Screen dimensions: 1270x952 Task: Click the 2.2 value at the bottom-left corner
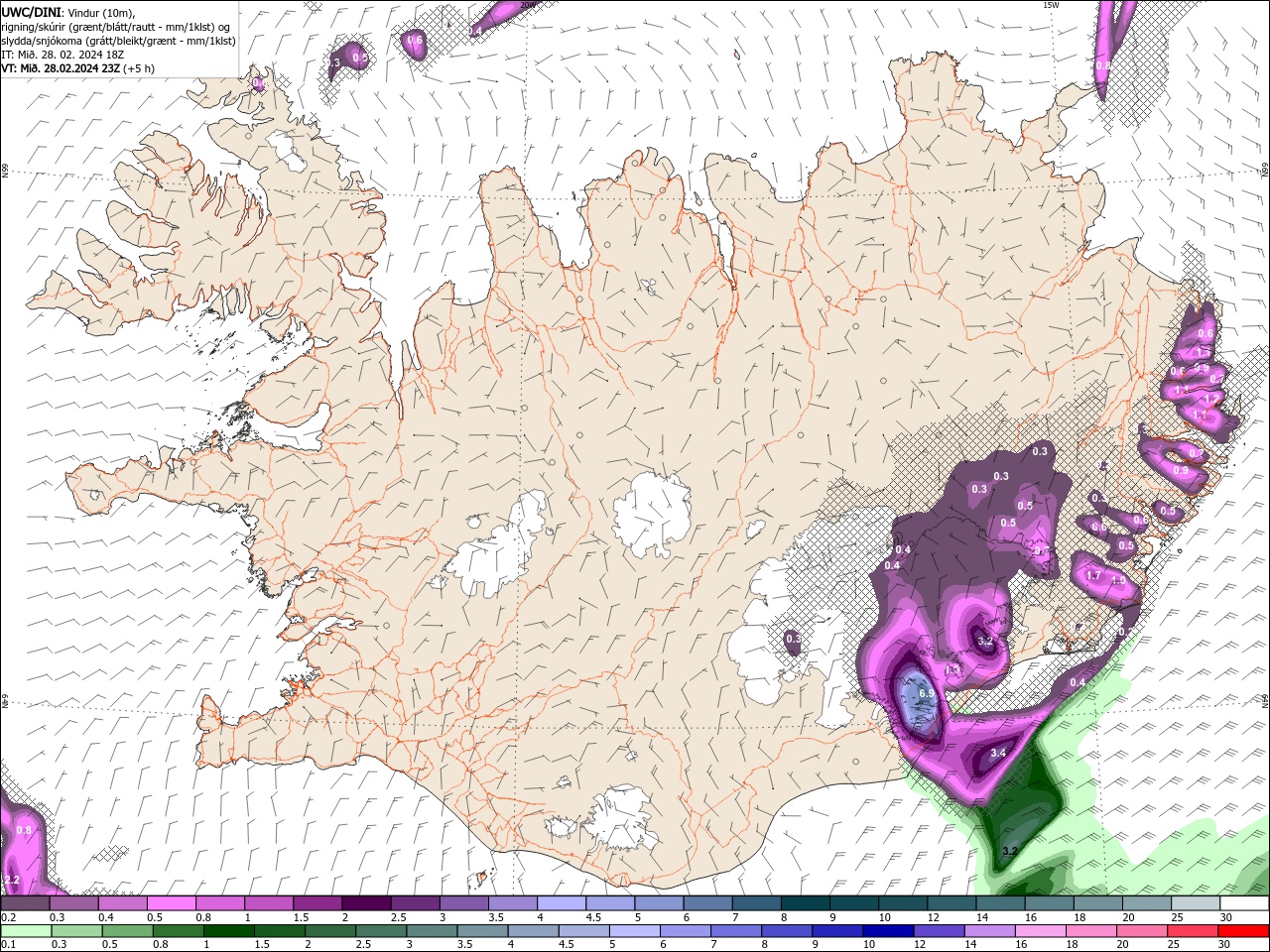(x=12, y=880)
